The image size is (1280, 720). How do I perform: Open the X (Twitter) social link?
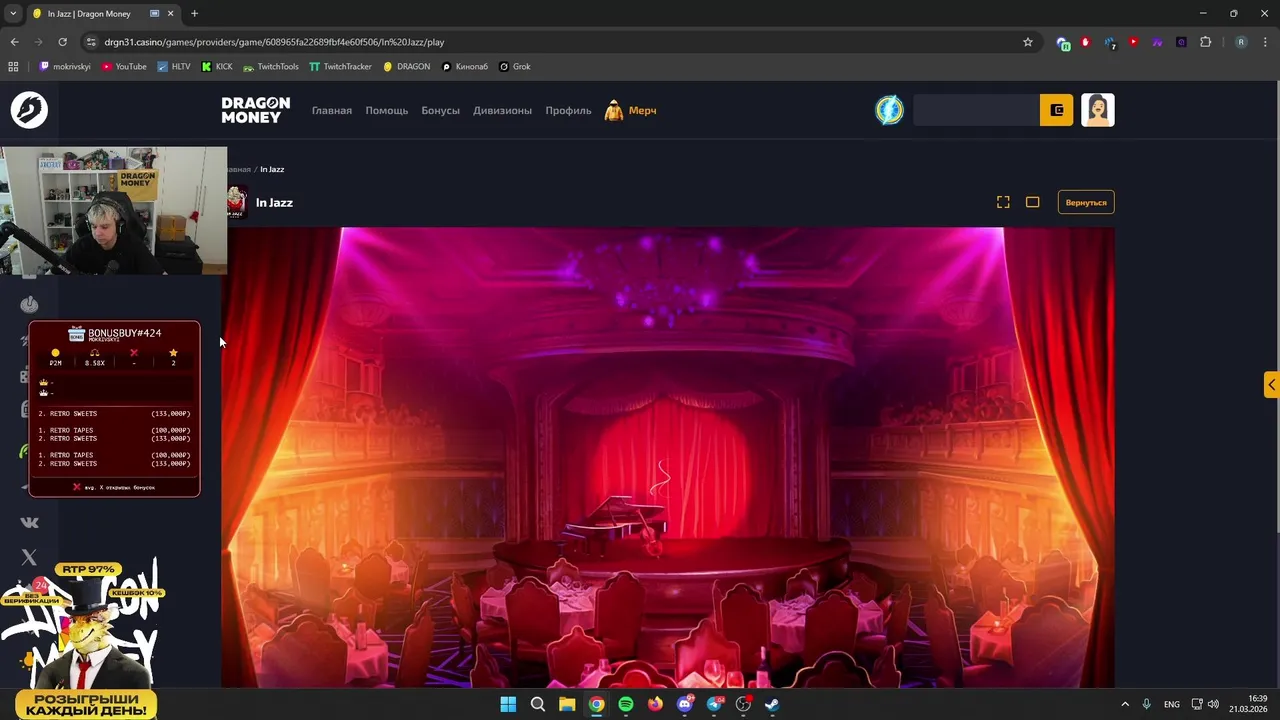pos(29,557)
